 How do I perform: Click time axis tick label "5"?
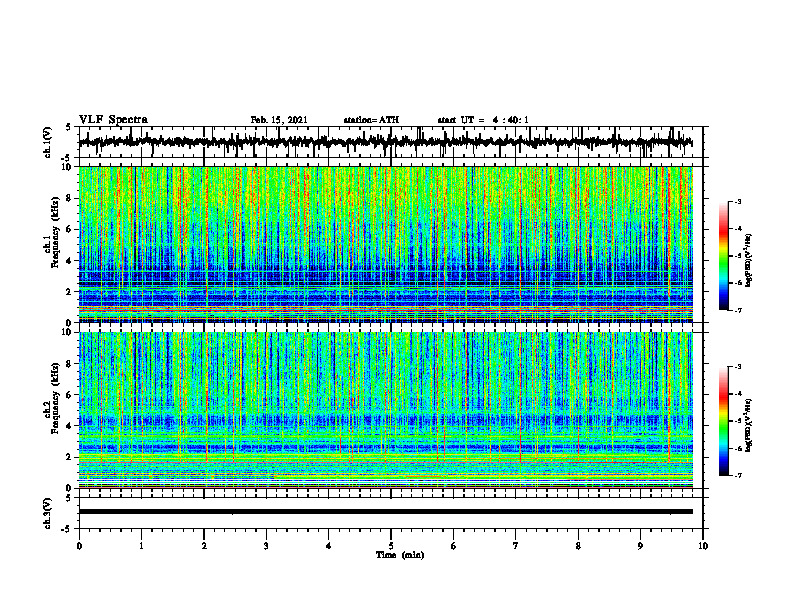coord(391,546)
